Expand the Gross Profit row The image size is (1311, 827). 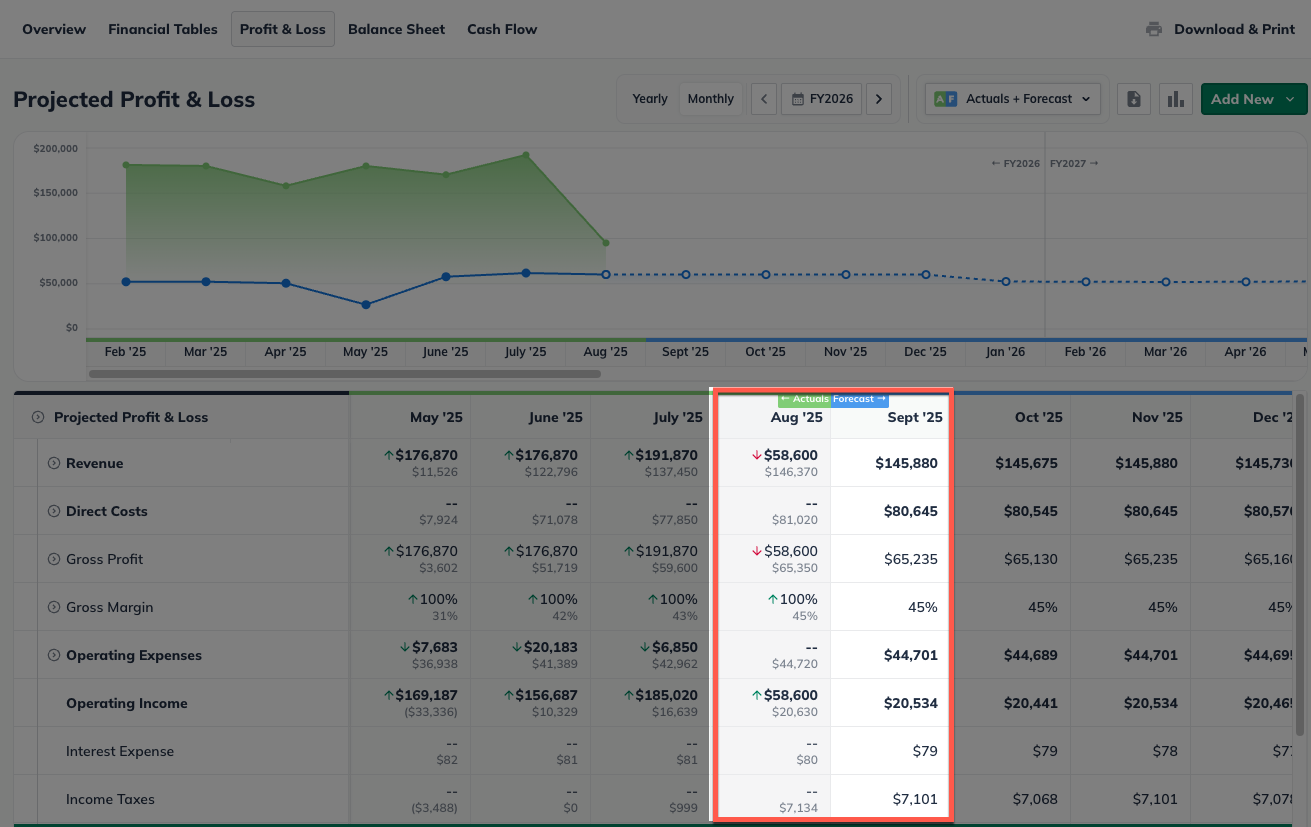55,559
